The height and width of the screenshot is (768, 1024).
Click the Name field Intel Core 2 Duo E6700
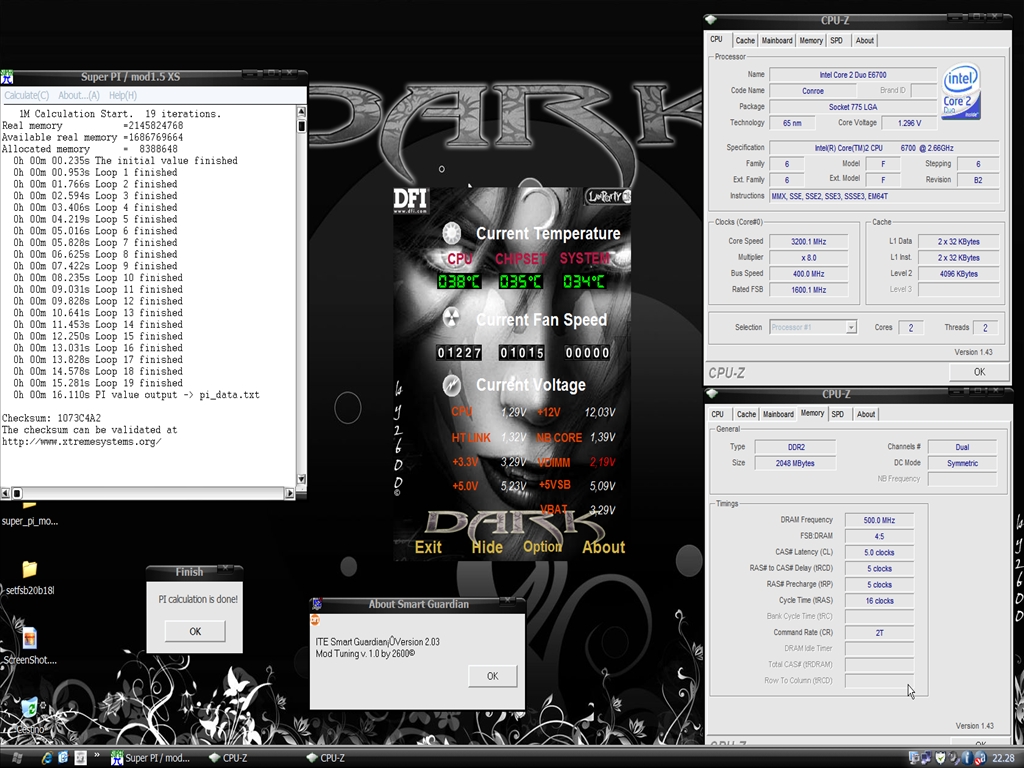(853, 75)
